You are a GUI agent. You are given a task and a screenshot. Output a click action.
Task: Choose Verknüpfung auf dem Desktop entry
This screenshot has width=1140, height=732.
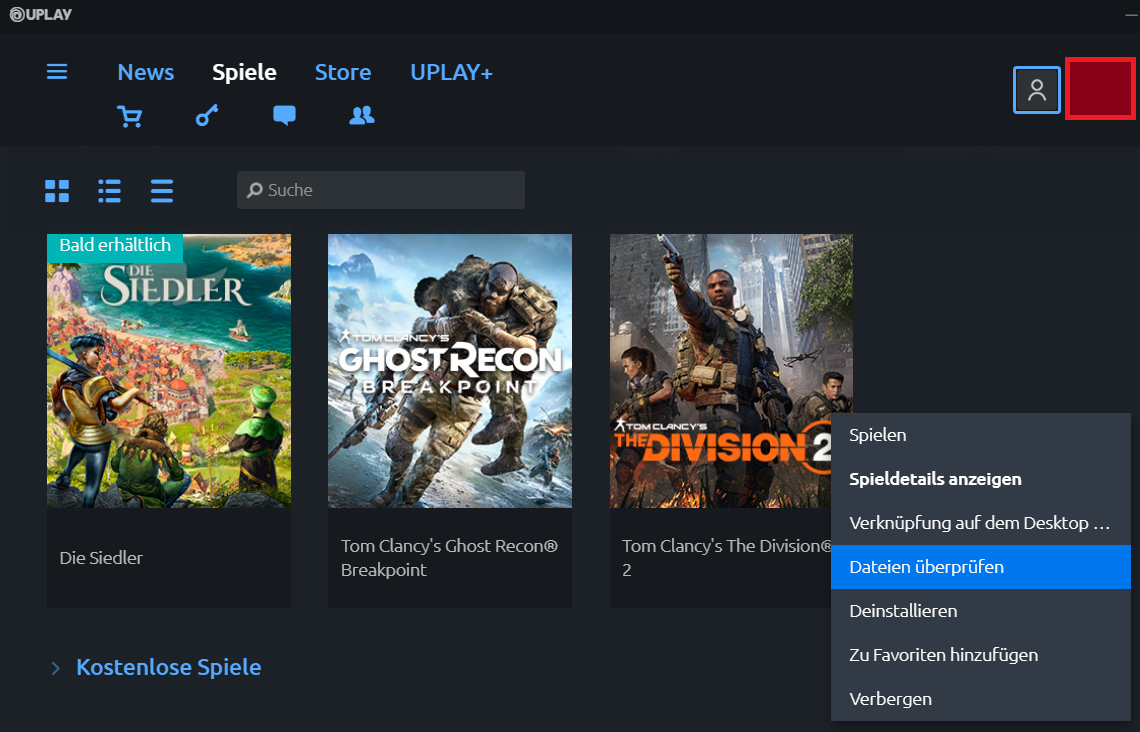tap(981, 523)
